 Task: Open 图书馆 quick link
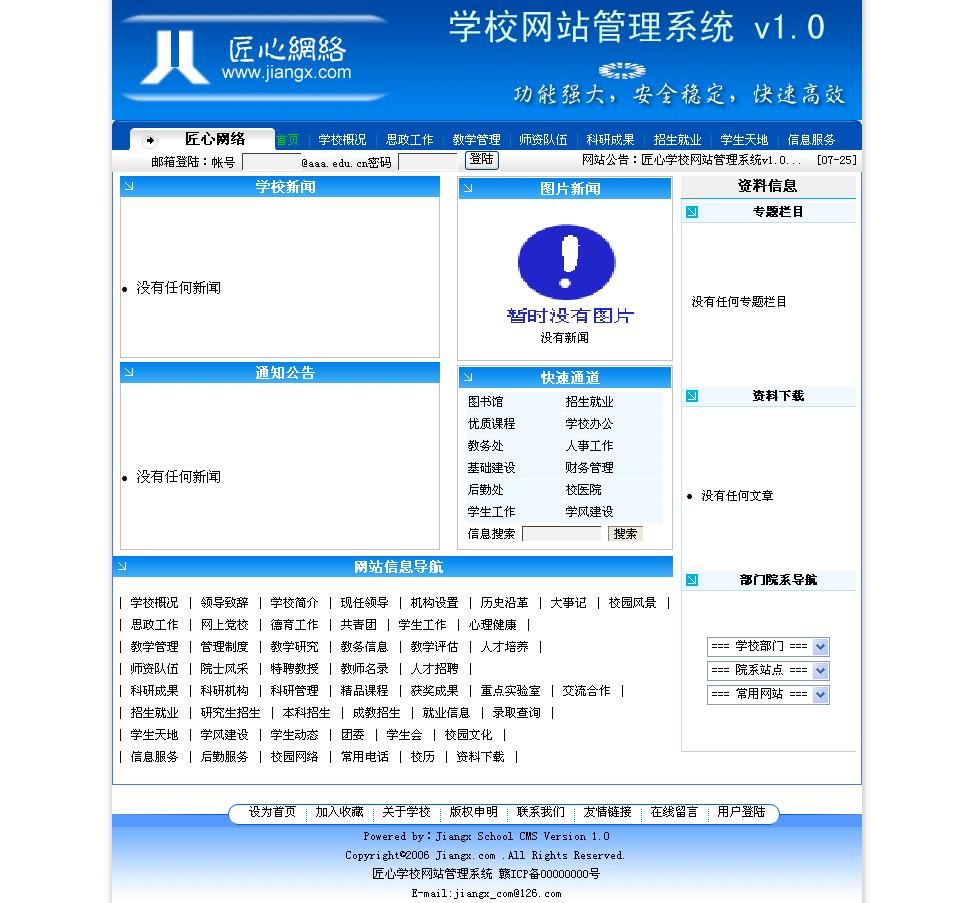486,402
